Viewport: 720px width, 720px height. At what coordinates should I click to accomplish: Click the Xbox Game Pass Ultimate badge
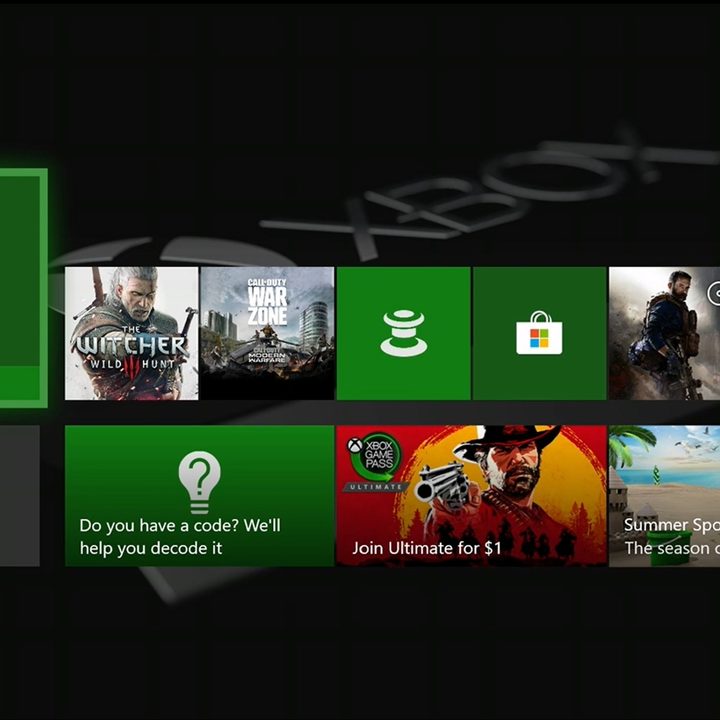[x=375, y=461]
